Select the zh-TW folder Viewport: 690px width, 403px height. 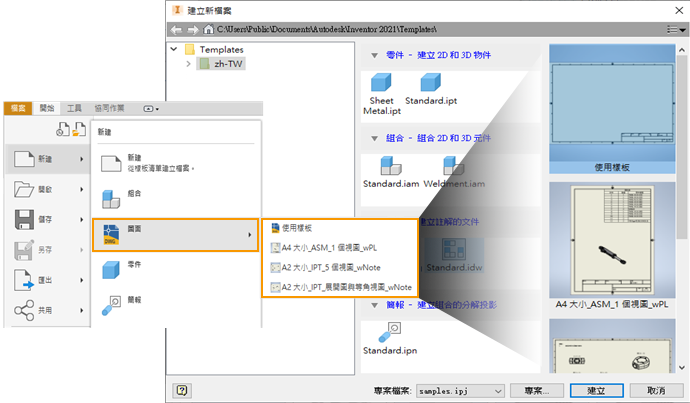(x=221, y=64)
